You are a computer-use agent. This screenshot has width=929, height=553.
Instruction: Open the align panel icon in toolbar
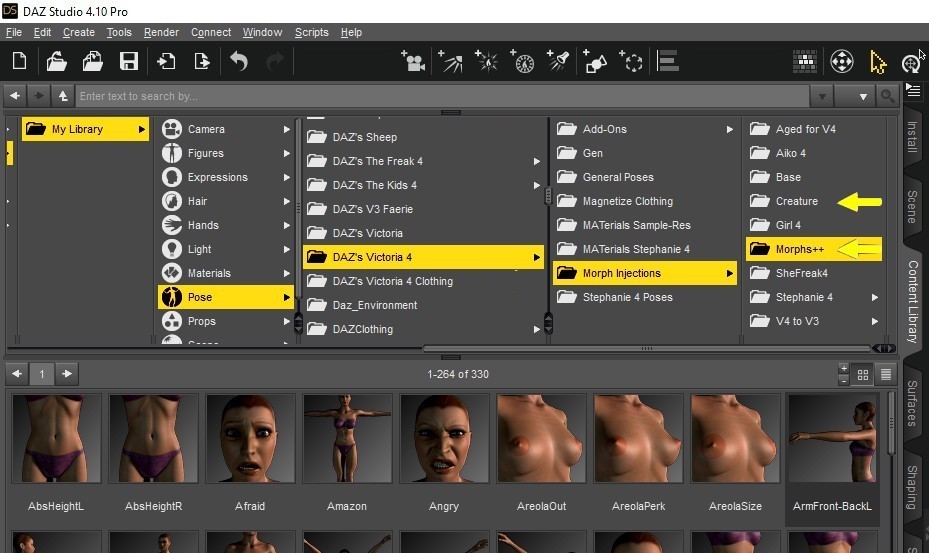[668, 61]
